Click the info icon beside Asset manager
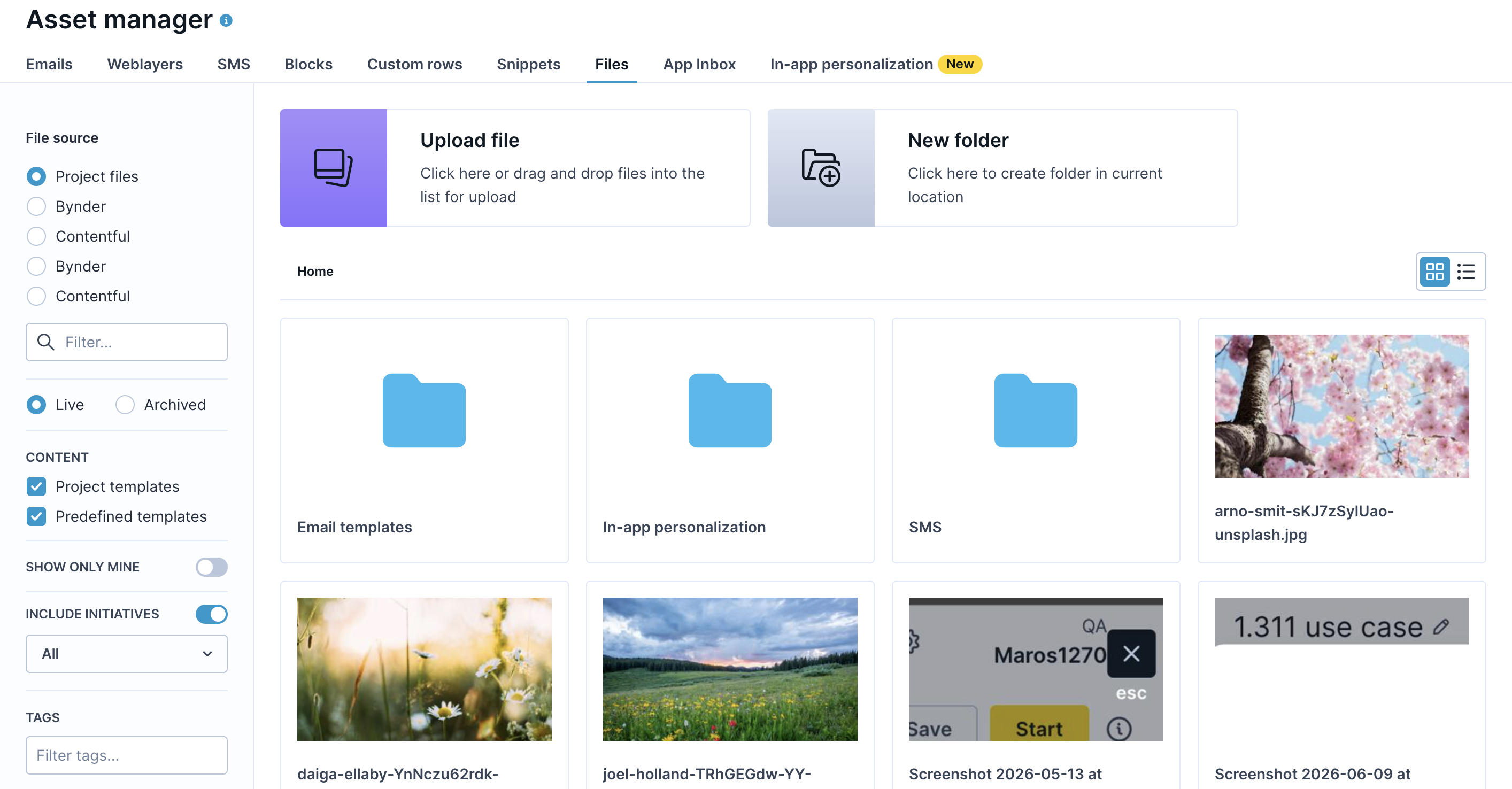 coord(226,20)
